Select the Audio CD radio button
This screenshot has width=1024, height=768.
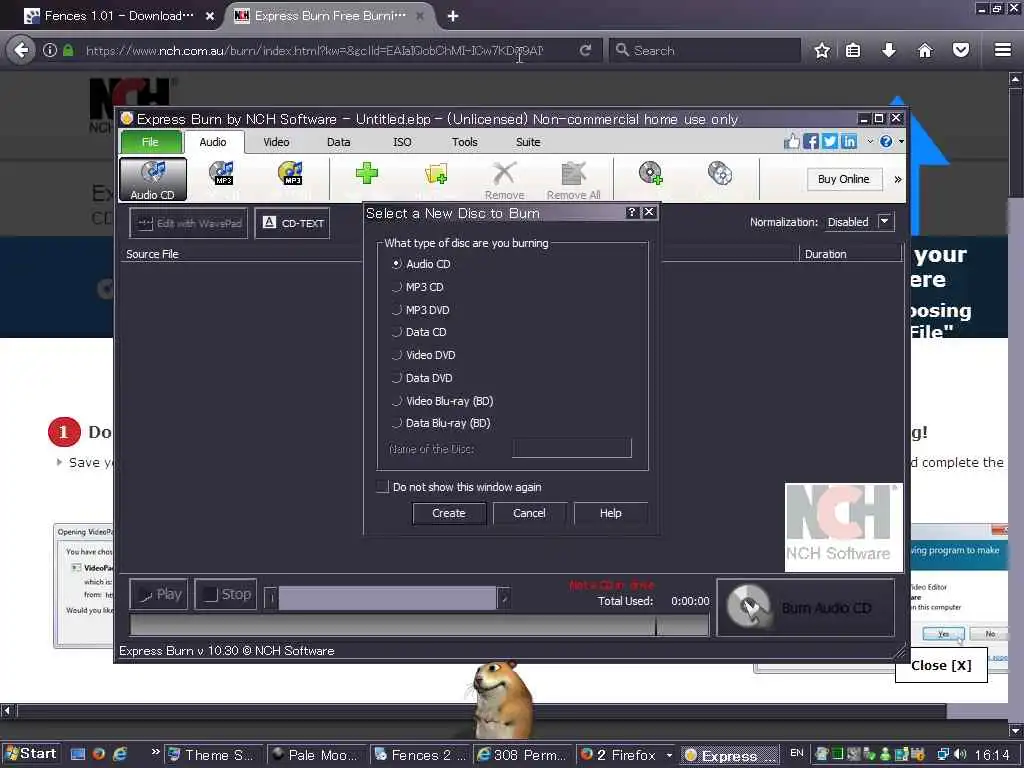tap(396, 264)
